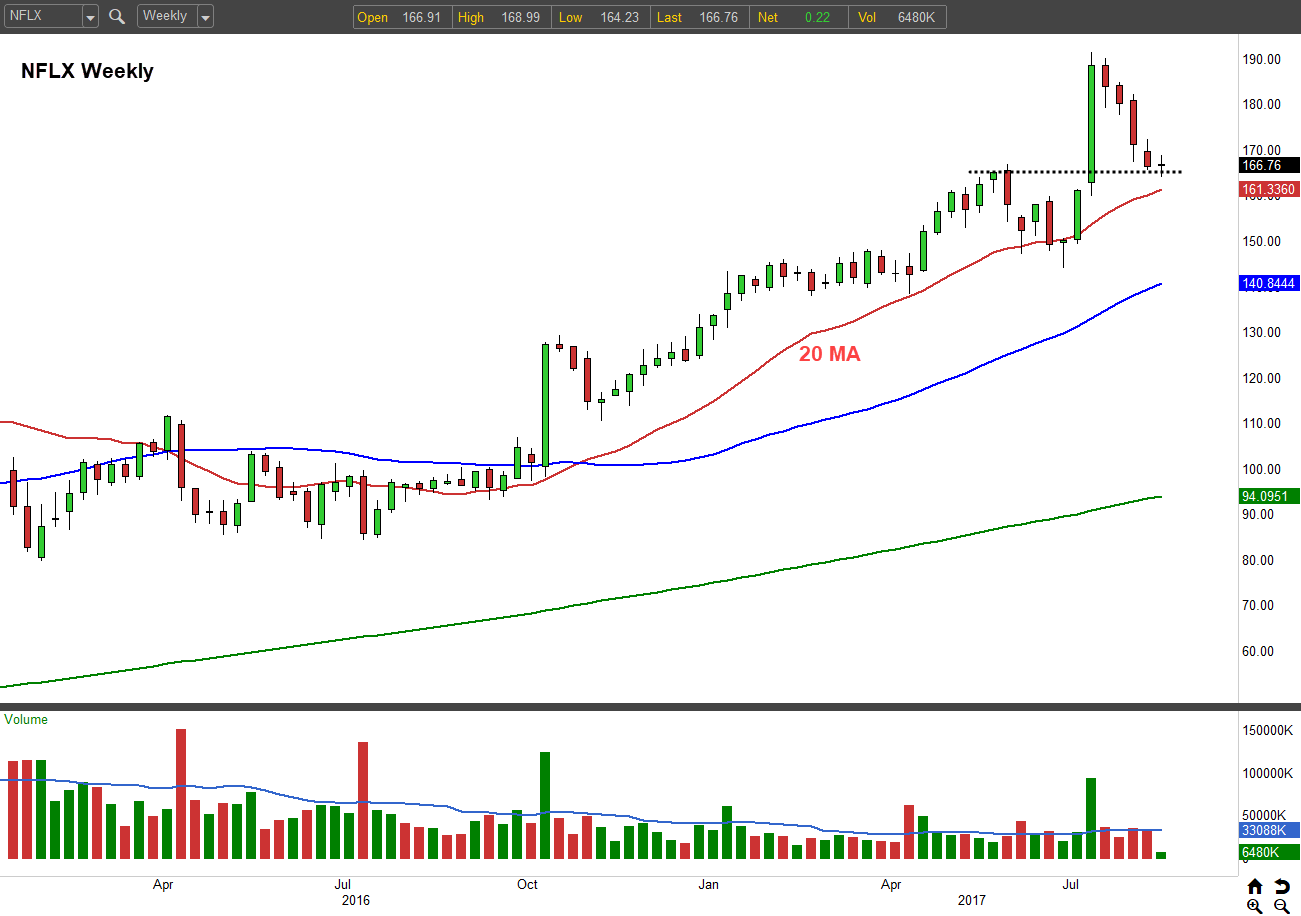Image resolution: width=1301 pixels, height=916 pixels.
Task: Click the red 161.3360 moving average tag
Action: (x=1269, y=189)
